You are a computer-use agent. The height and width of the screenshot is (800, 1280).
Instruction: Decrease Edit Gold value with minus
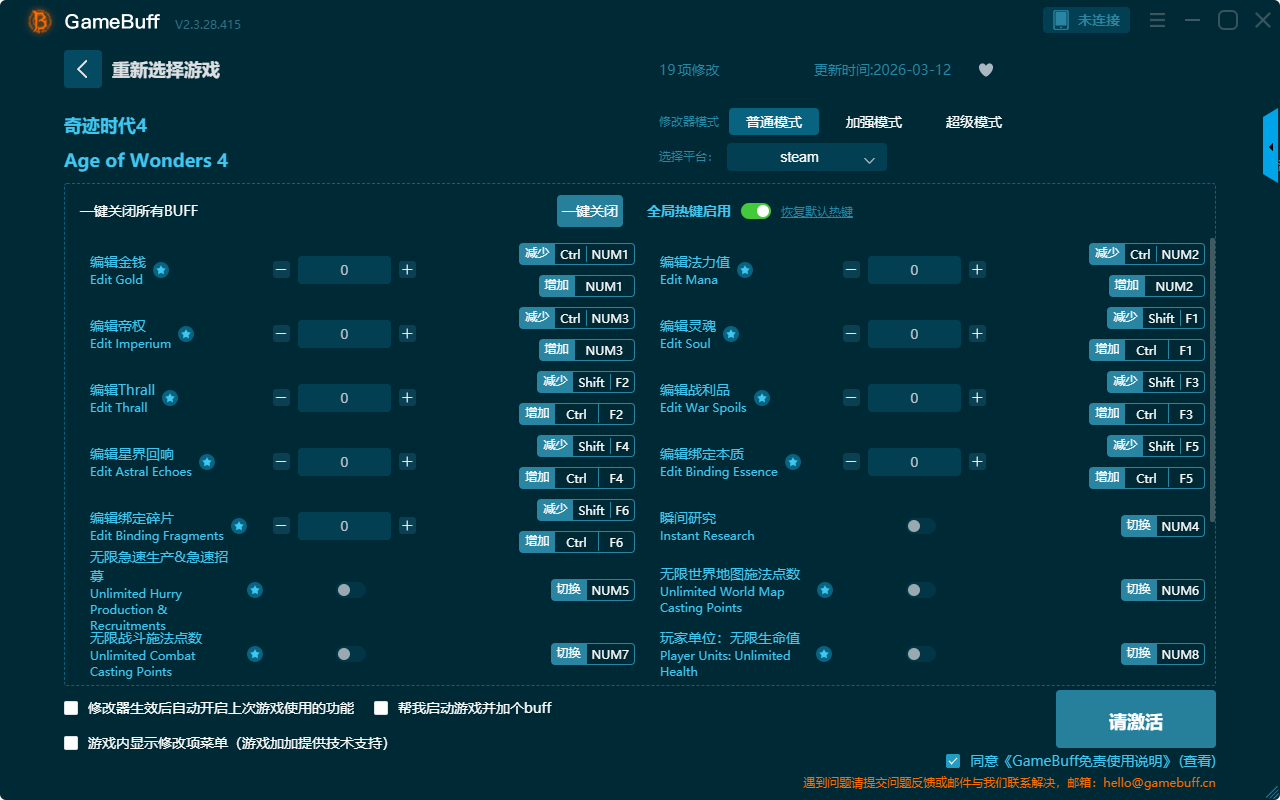(281, 270)
